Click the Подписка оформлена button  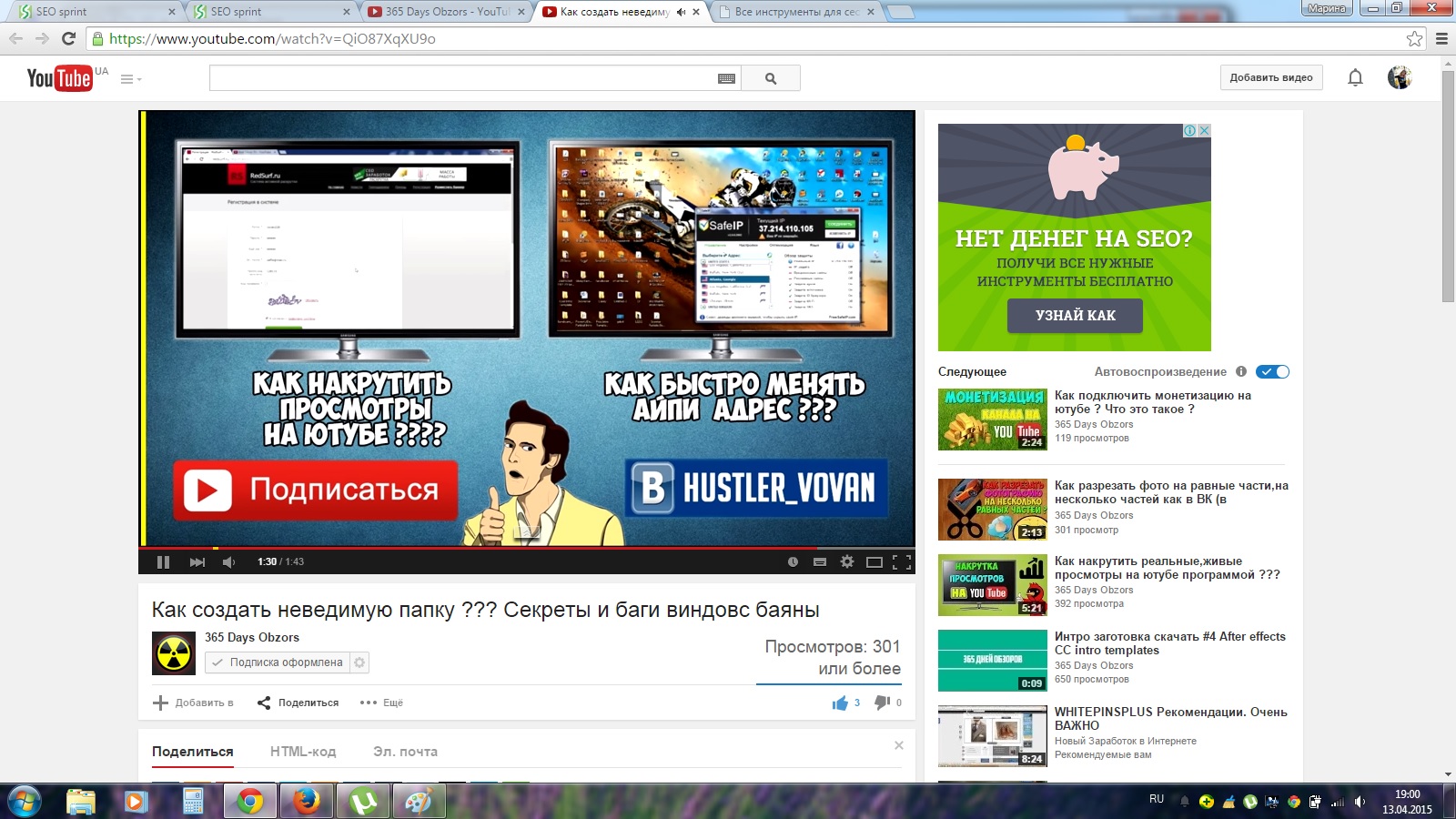[278, 662]
